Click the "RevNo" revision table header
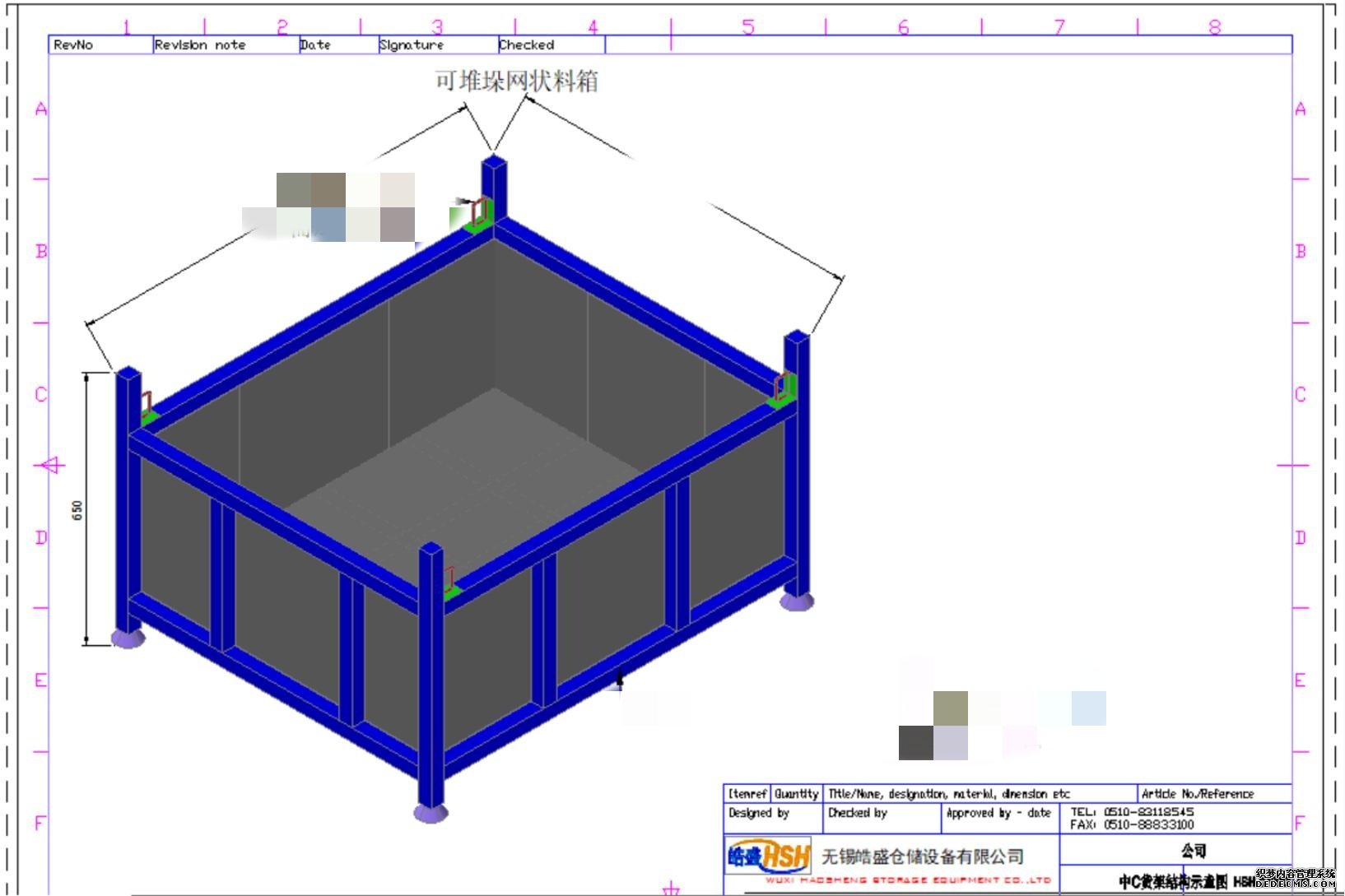 73,45
